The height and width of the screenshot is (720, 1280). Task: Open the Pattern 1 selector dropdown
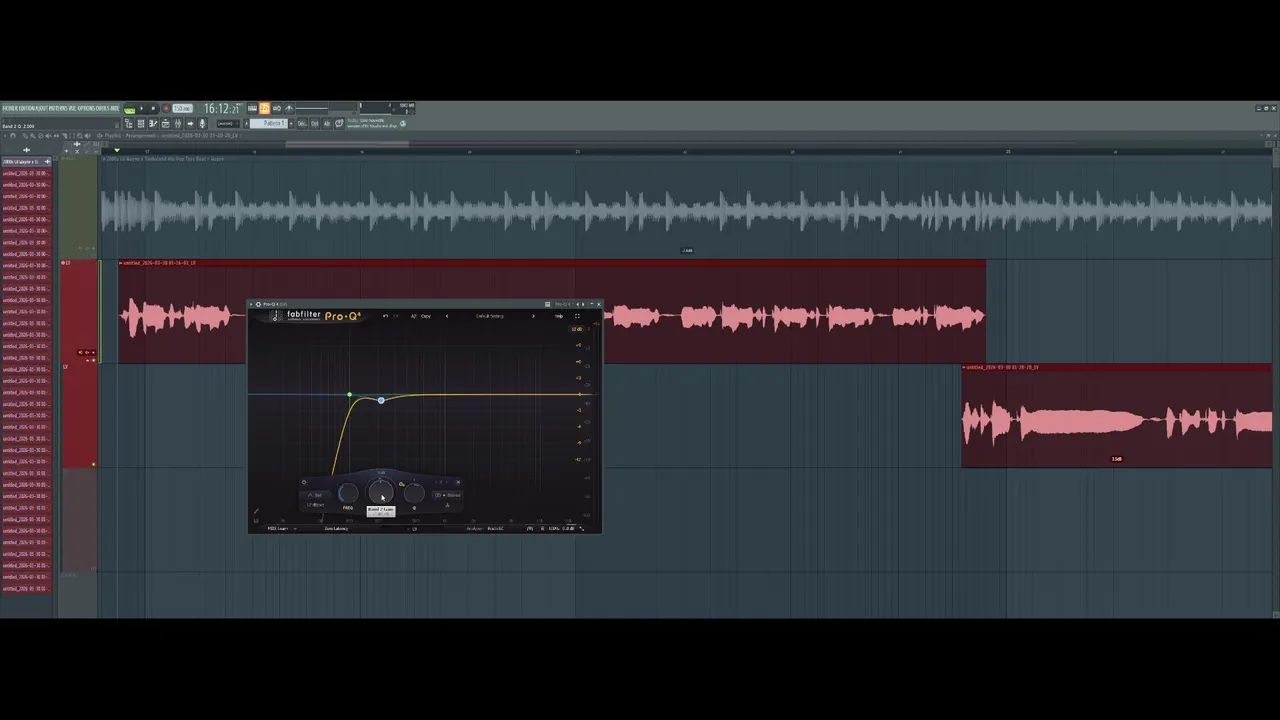269,124
